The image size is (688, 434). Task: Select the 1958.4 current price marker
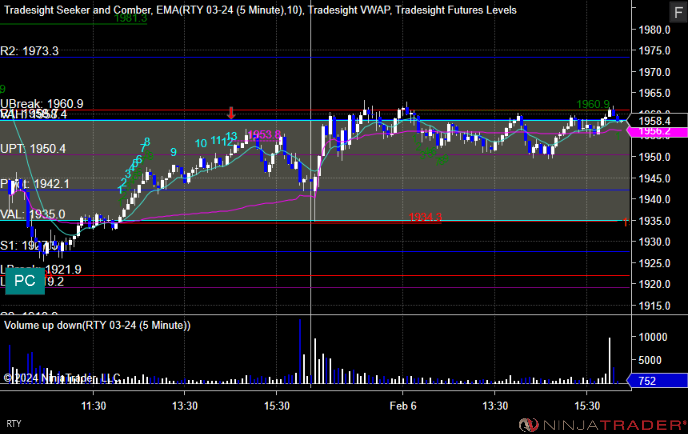(x=658, y=121)
